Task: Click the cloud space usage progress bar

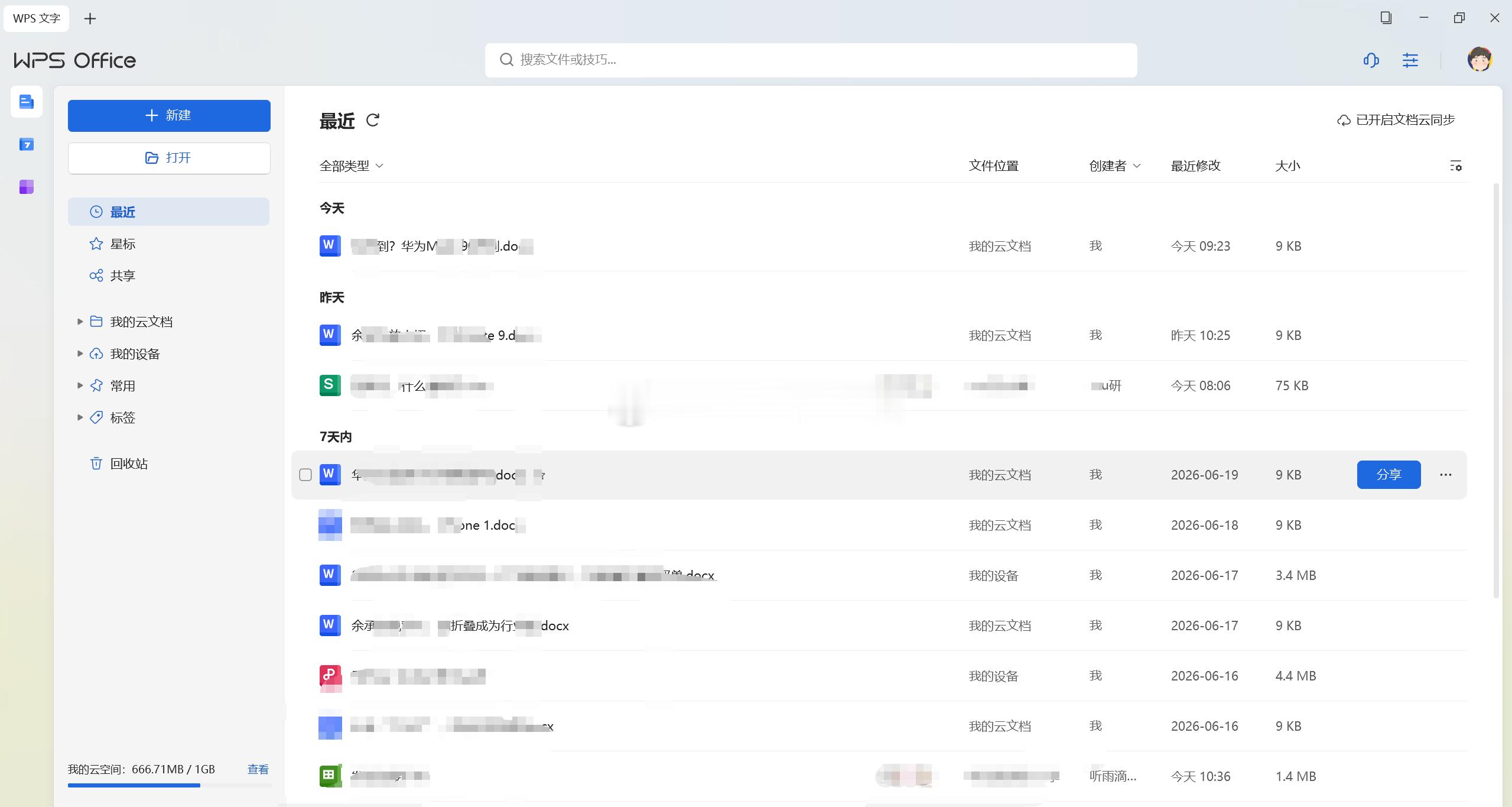Action: click(x=170, y=785)
